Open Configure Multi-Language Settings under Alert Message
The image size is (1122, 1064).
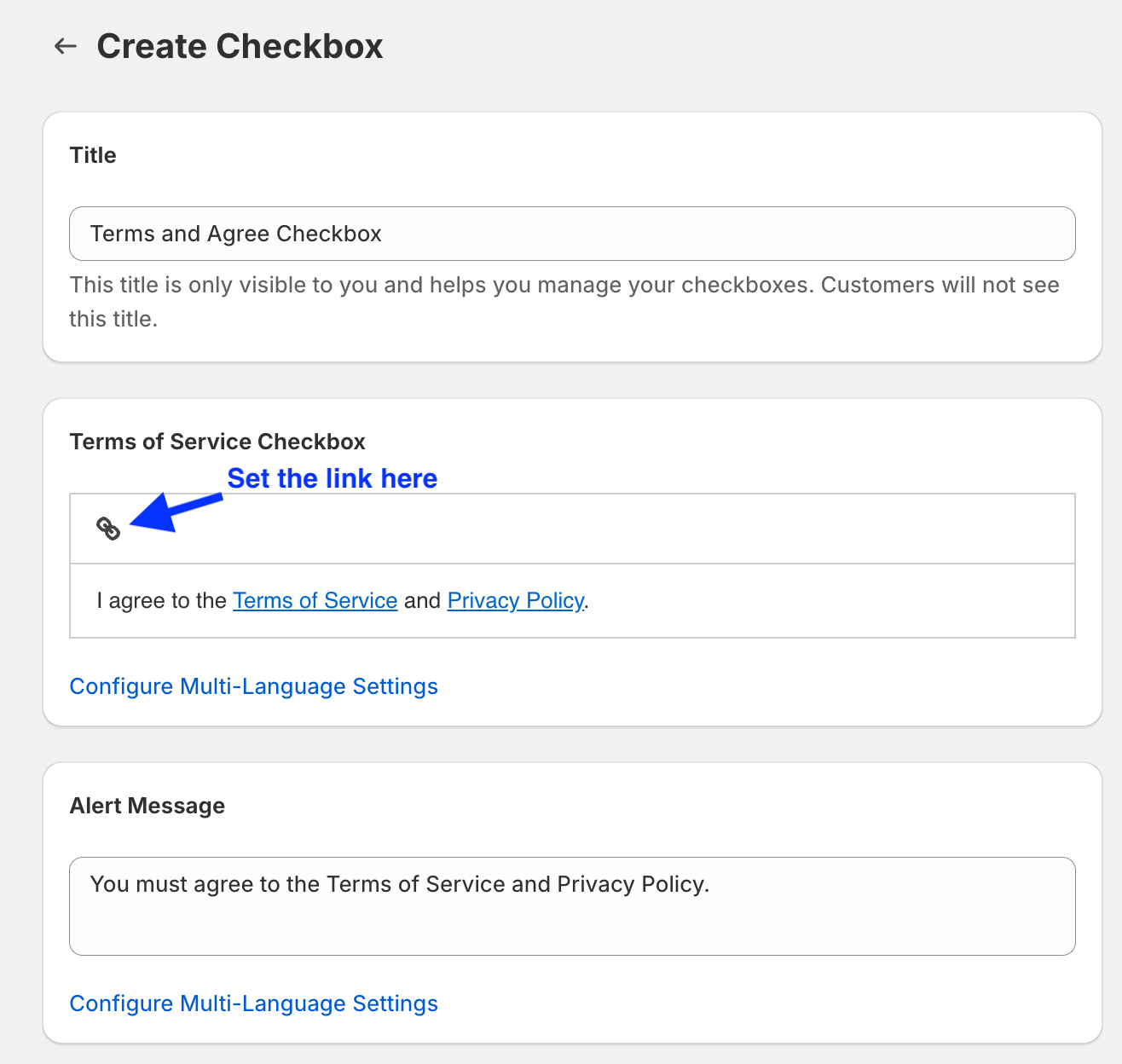(x=253, y=1003)
